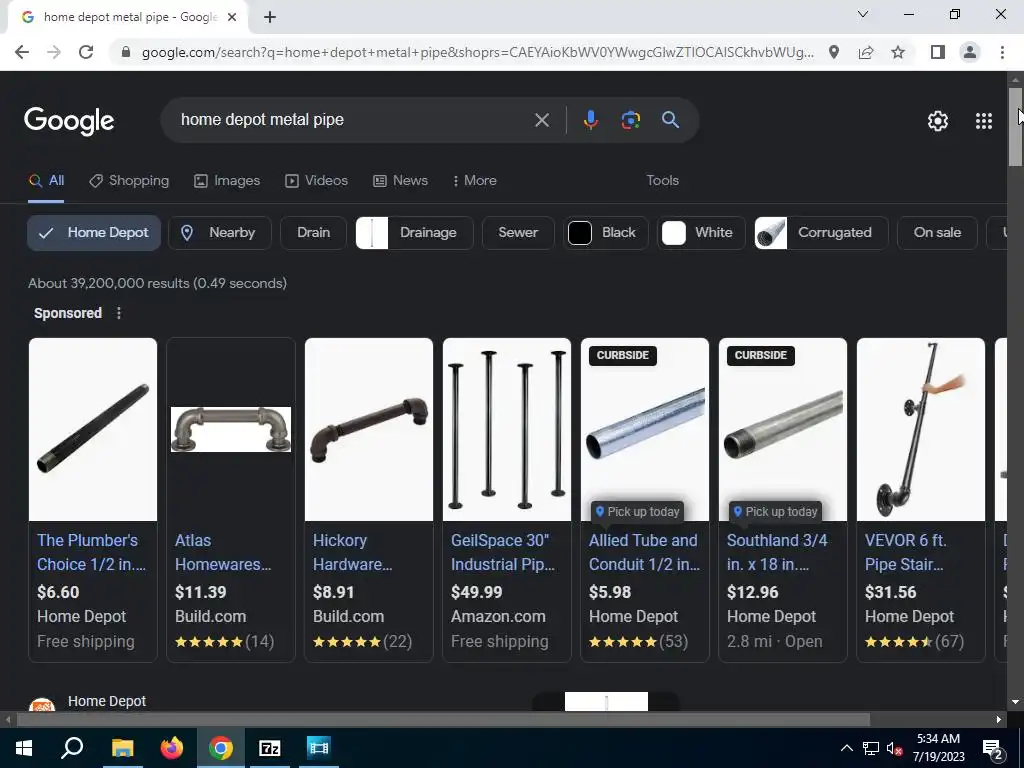Open Windows taskbar search
This screenshot has width=1024, height=768.
tap(72, 748)
